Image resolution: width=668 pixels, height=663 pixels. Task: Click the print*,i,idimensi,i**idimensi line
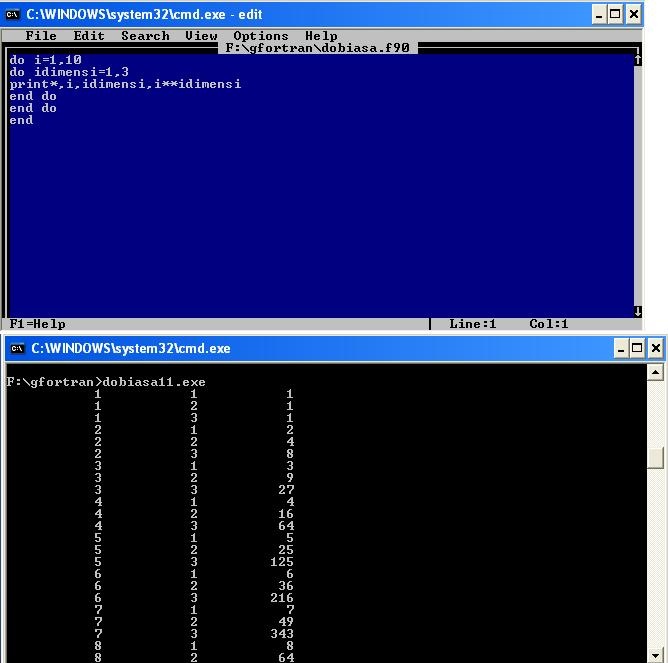(125, 84)
